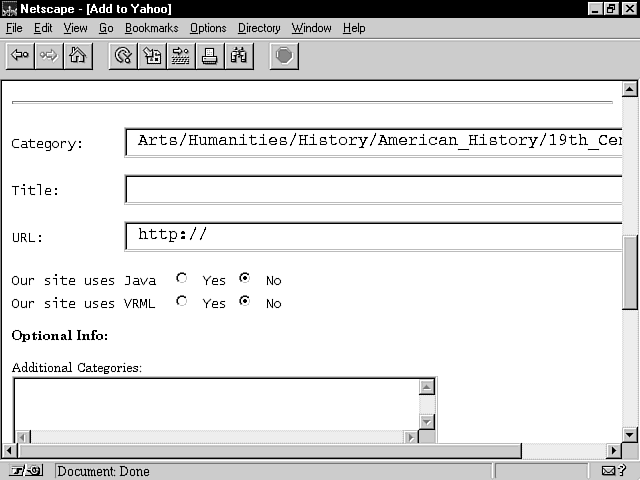Click the 'Optional Info:' heading text

[x=60, y=336]
